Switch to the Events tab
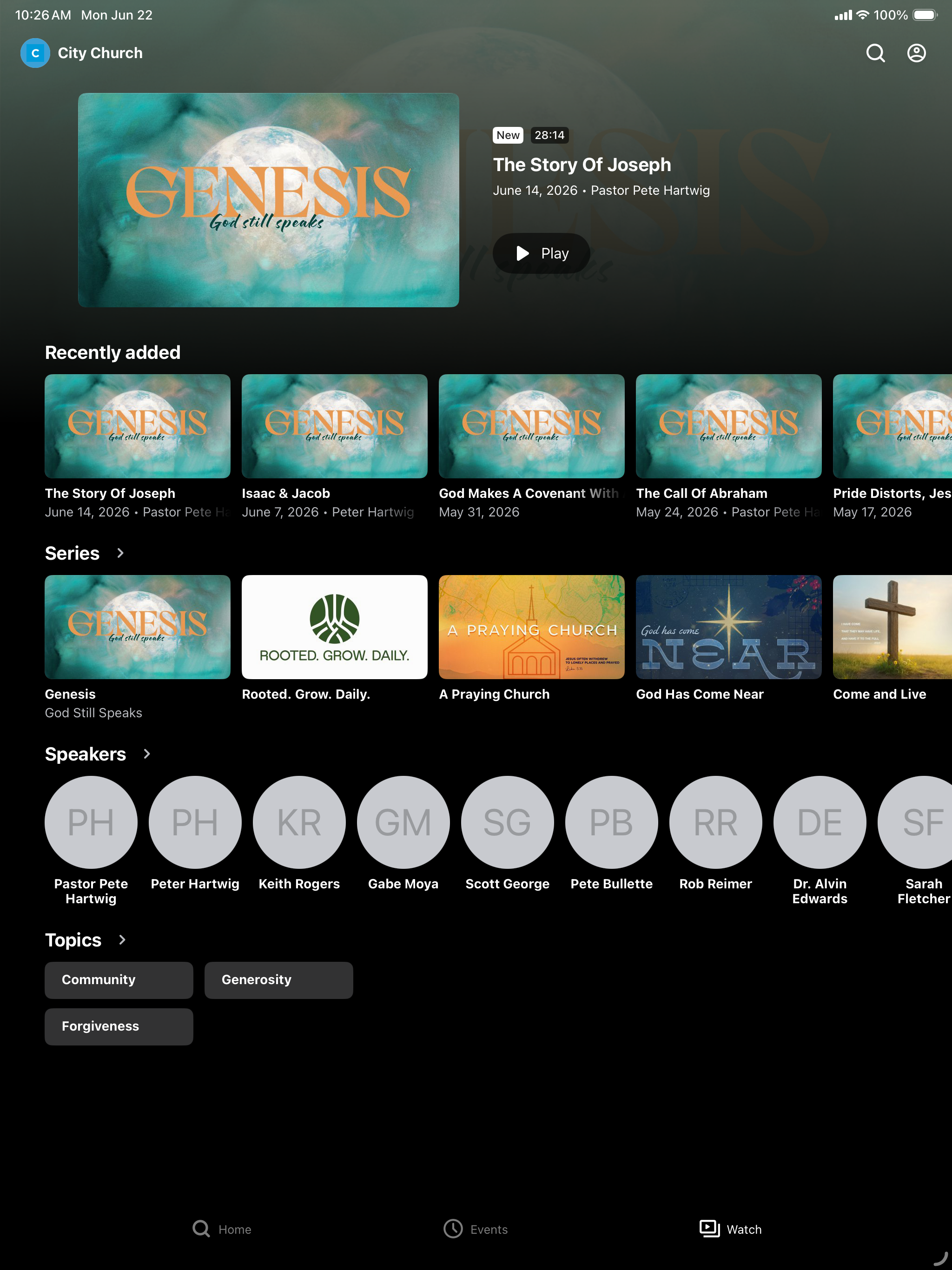Image resolution: width=952 pixels, height=1270 pixels. (x=476, y=1229)
